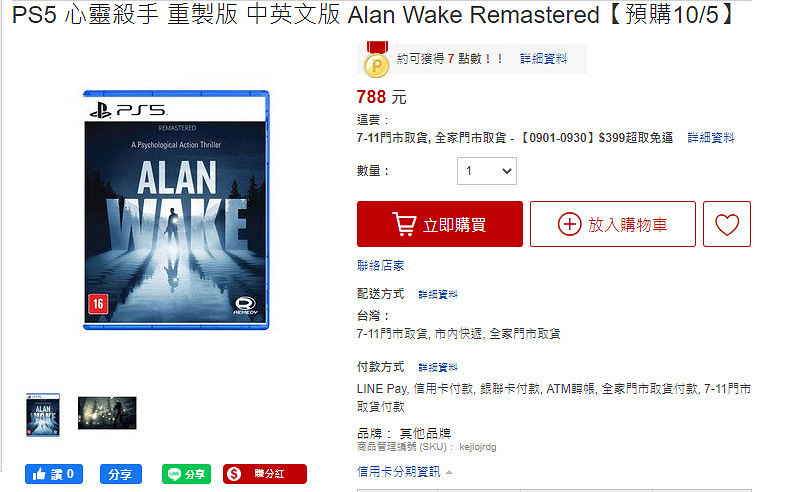Click the gold P points medal icon

click(x=376, y=60)
